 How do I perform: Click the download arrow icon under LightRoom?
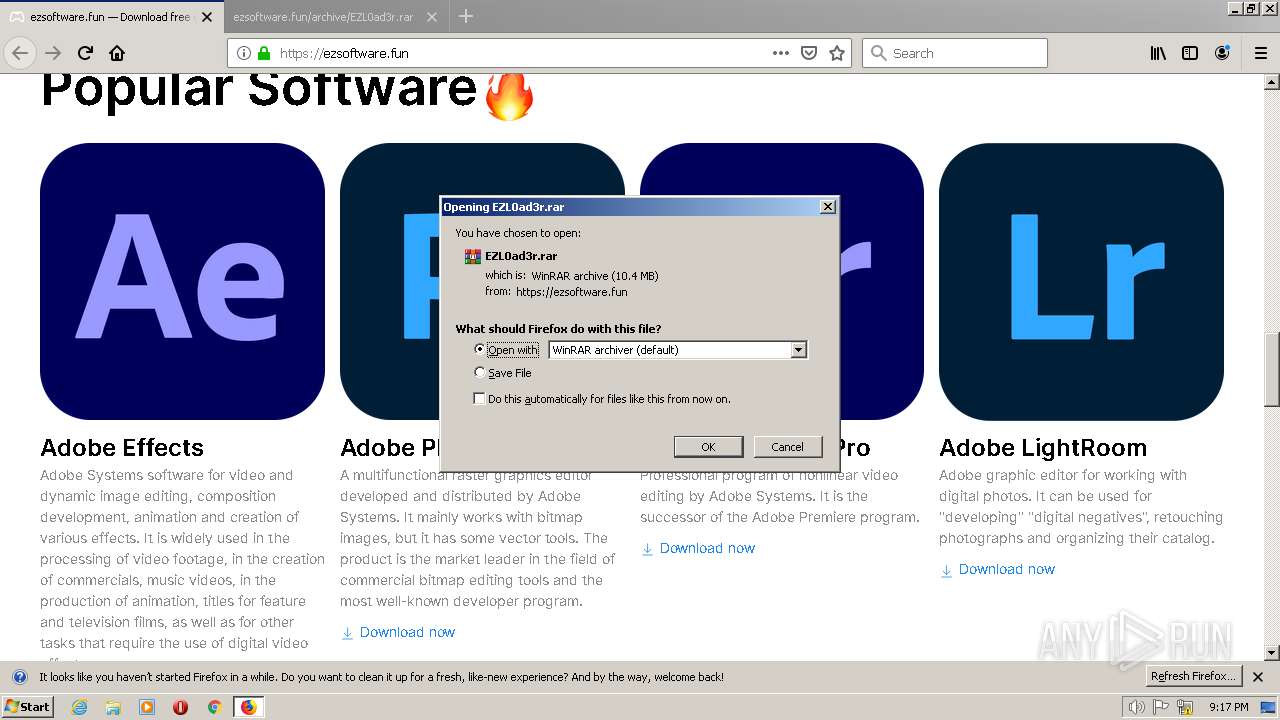click(x=946, y=570)
